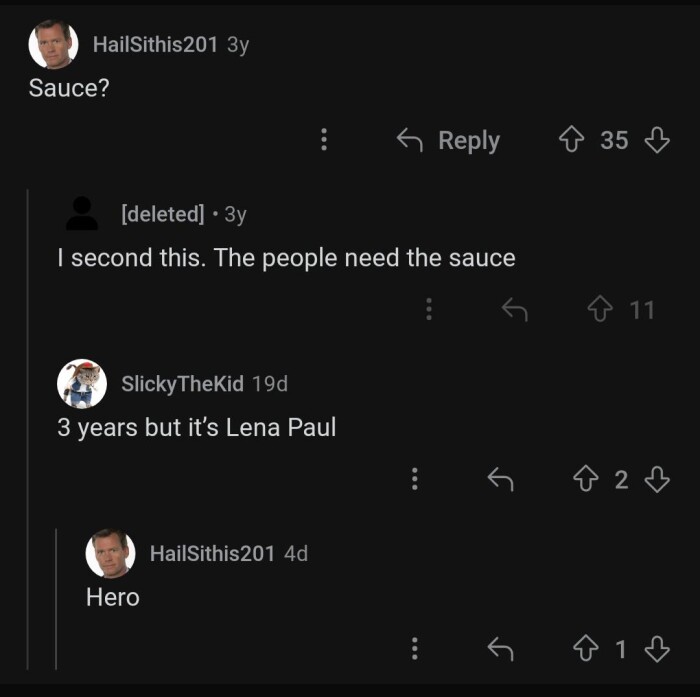Open more options on SlickyTheKid's comment
Screen dimensions: 700x697
[414, 480]
